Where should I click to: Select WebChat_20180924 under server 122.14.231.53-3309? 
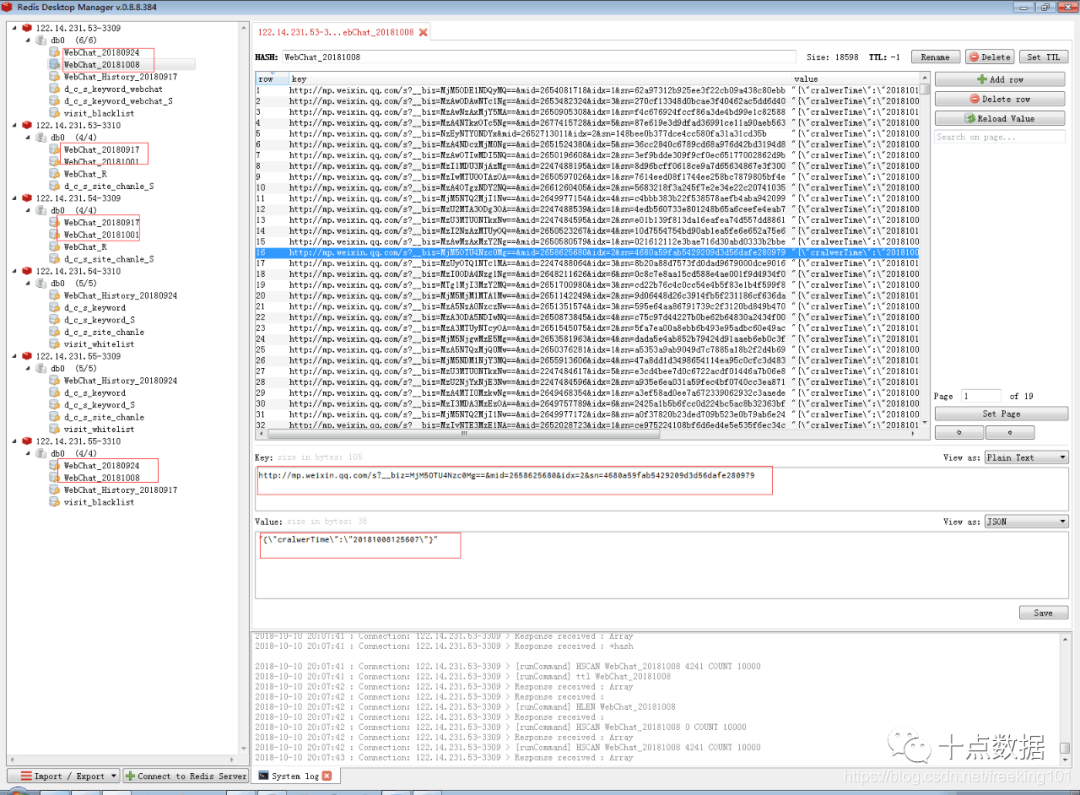point(101,52)
